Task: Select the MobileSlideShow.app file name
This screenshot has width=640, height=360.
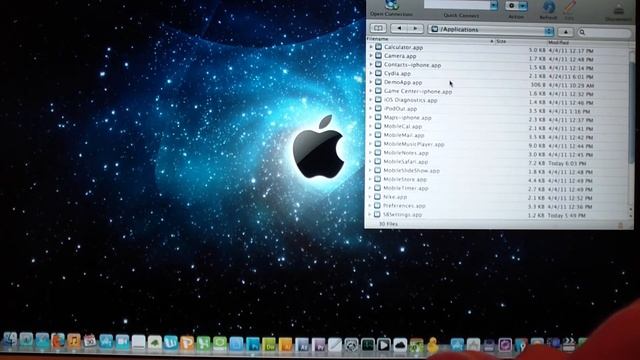Action: [x=411, y=171]
